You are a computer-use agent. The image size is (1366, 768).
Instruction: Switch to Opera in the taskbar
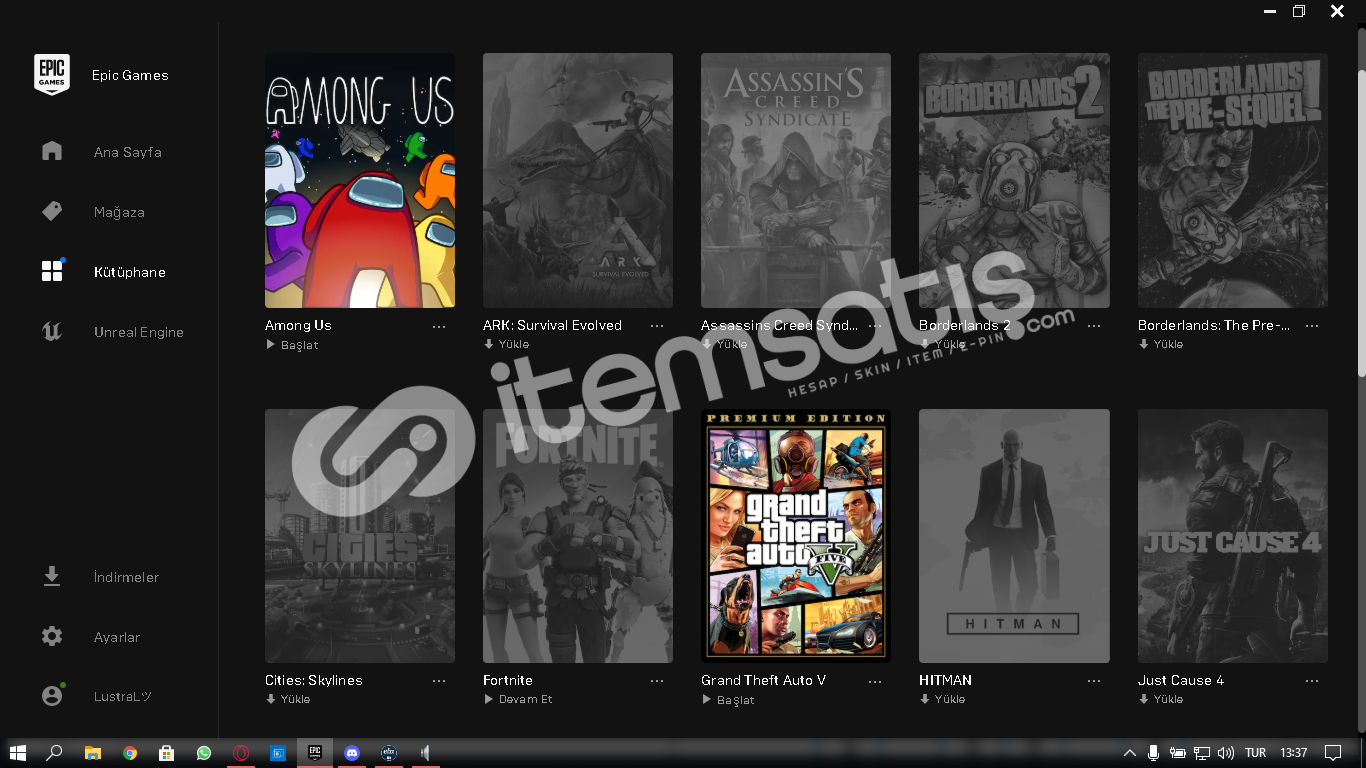(241, 752)
